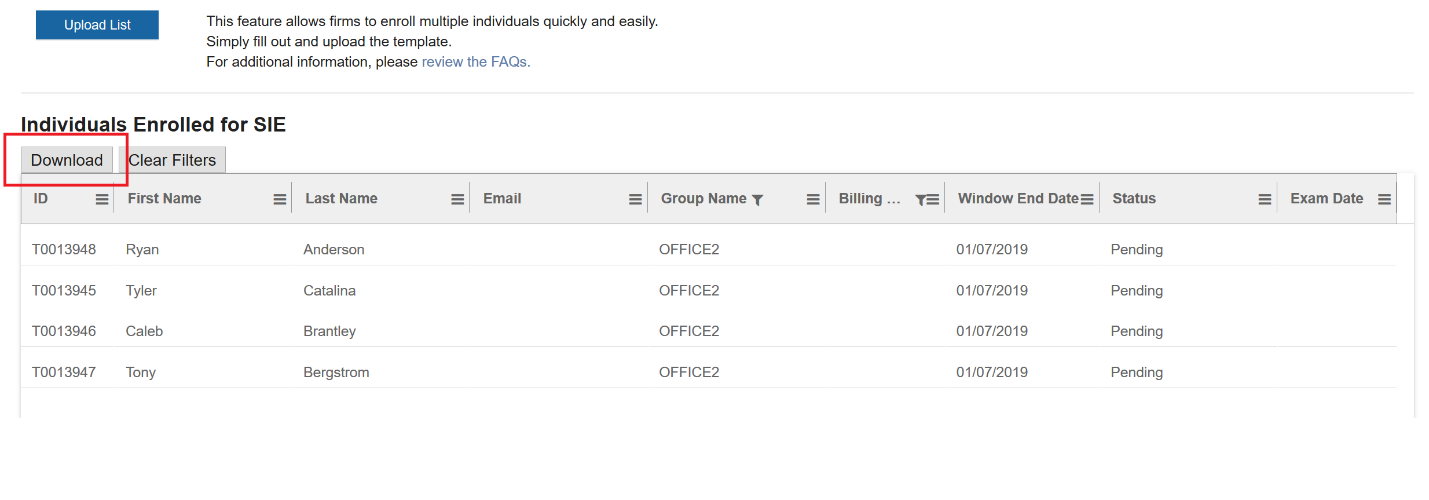Select the Tony Bergstrom row's Pending status
Image resolution: width=1429 pixels, height=500 pixels.
tap(1137, 372)
